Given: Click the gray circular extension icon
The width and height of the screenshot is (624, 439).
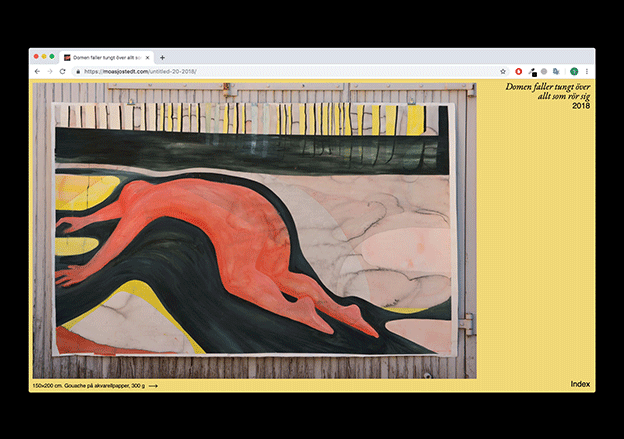Looking at the screenshot, I should tap(544, 71).
